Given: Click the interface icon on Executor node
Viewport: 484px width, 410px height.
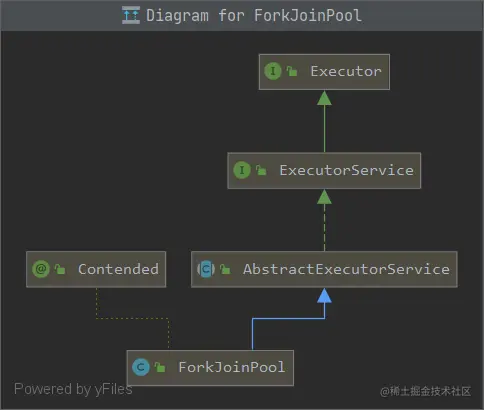Looking at the screenshot, I should [273, 71].
